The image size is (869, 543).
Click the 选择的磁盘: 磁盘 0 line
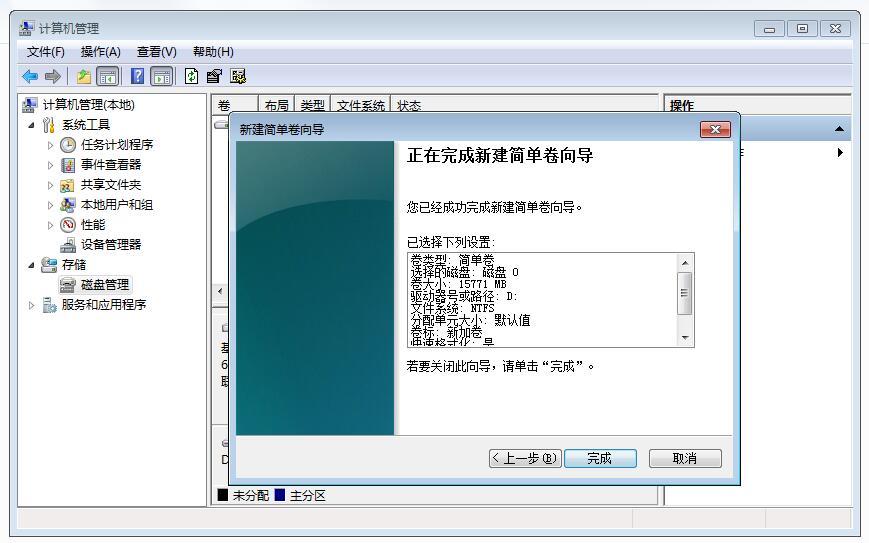(464, 272)
